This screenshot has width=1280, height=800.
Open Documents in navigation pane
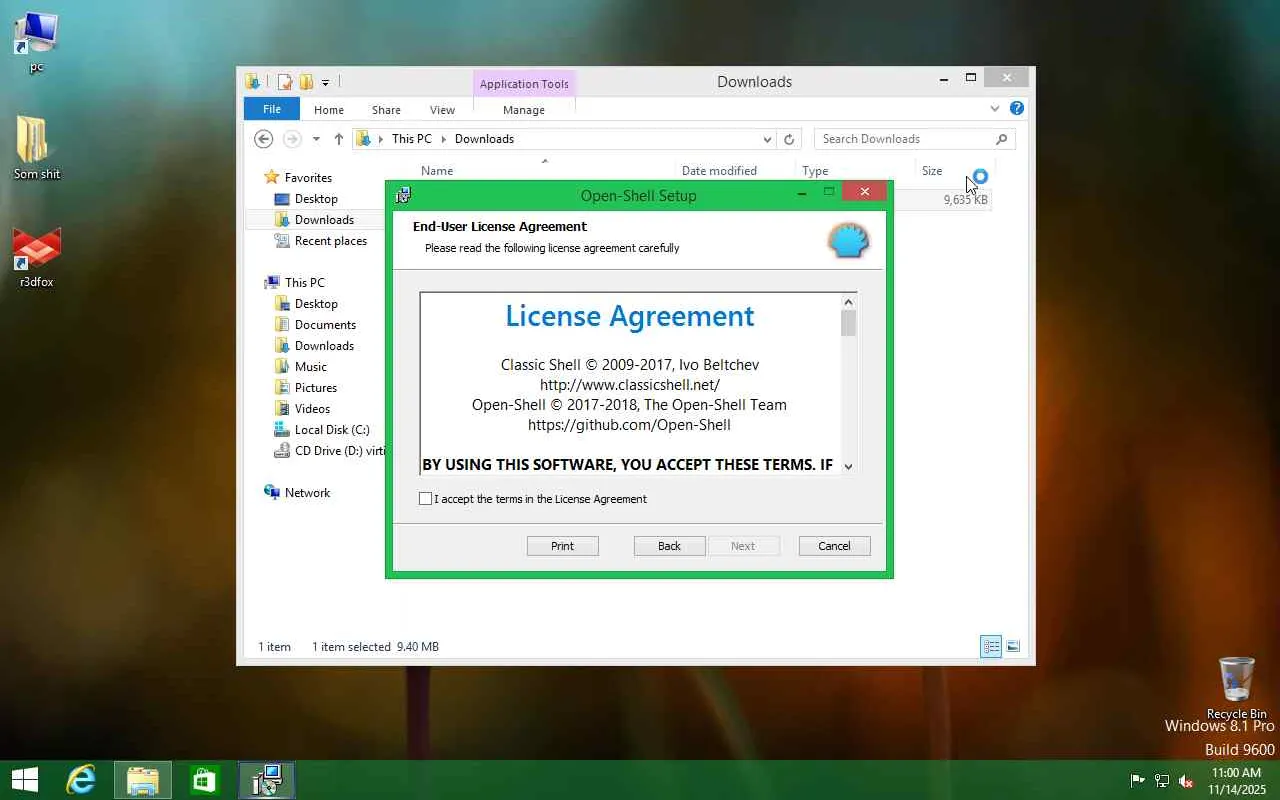(x=325, y=325)
